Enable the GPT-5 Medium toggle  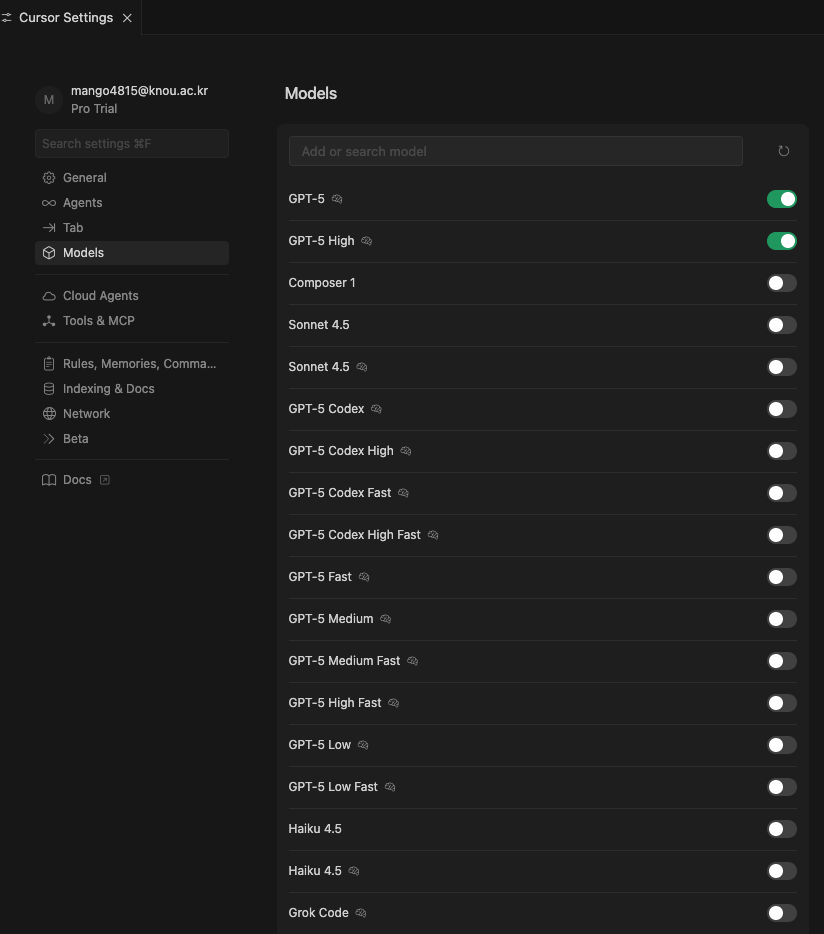coord(782,619)
